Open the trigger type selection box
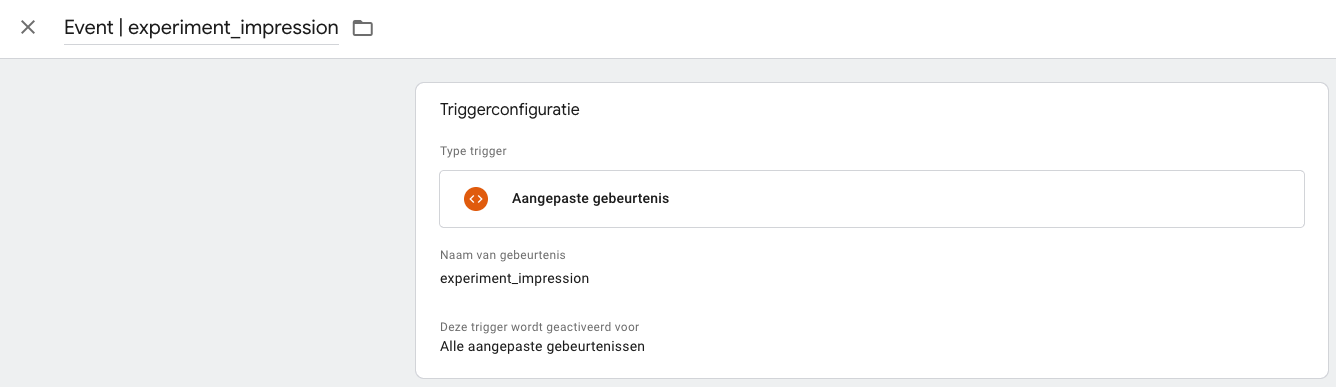 pyautogui.click(x=872, y=199)
